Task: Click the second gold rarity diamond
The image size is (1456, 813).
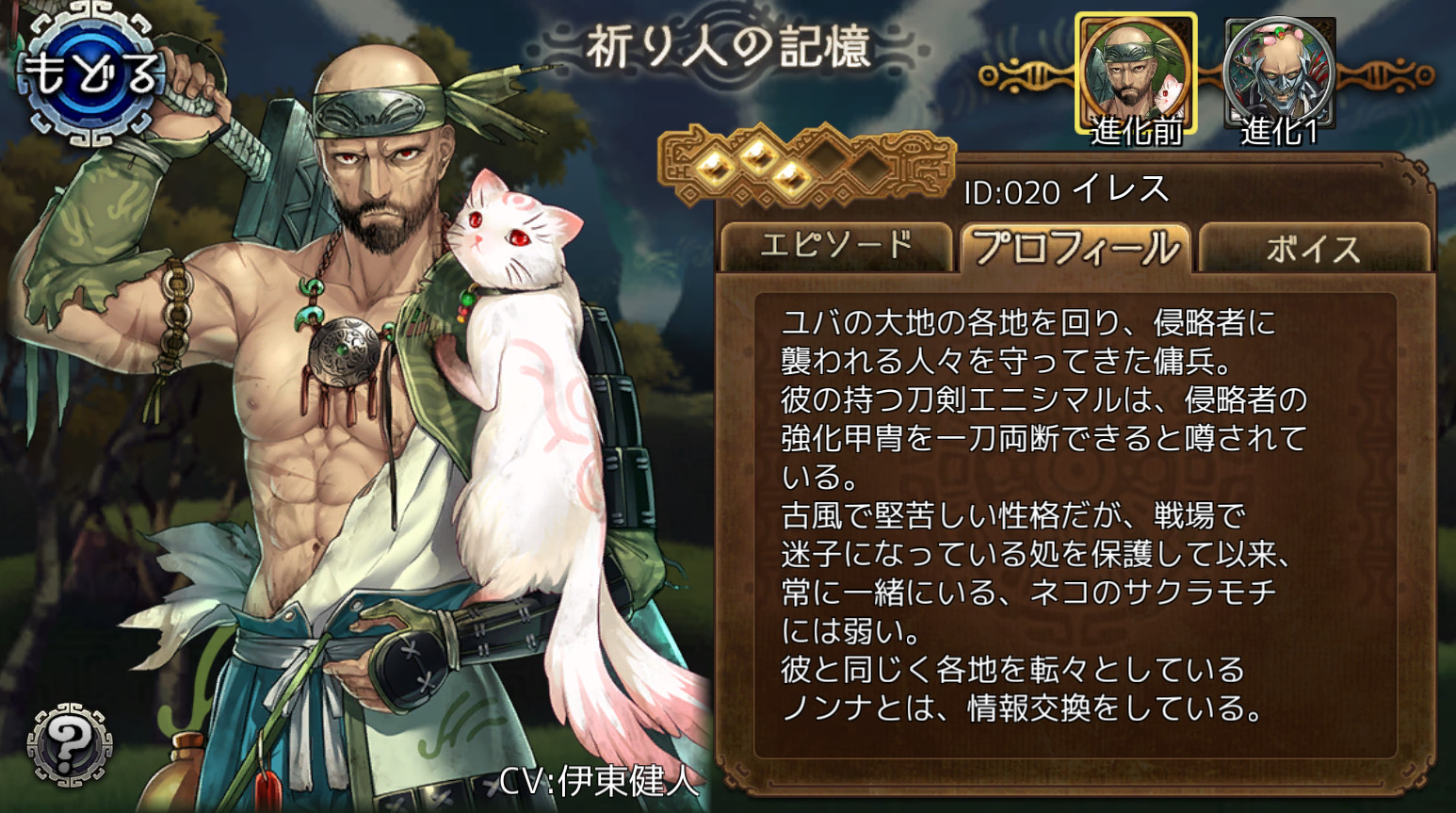Action: [755, 156]
